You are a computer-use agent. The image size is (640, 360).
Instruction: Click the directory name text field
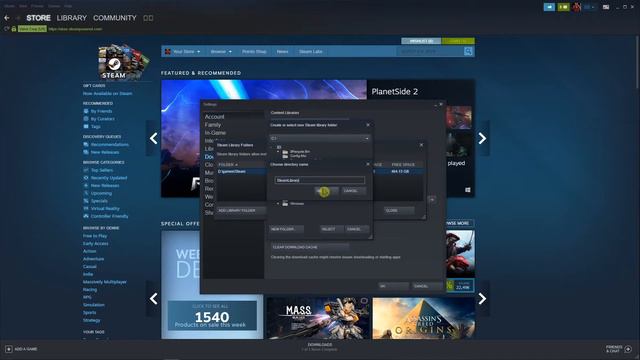coord(320,180)
